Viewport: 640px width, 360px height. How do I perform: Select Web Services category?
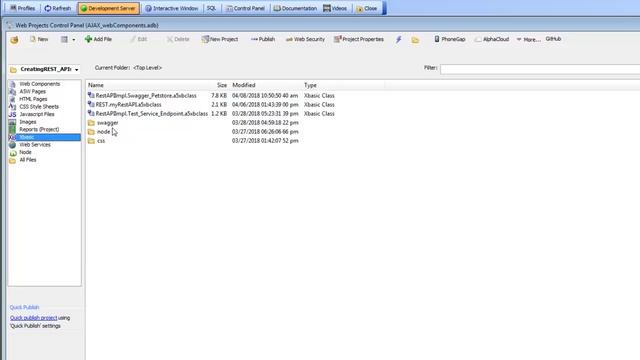35,144
